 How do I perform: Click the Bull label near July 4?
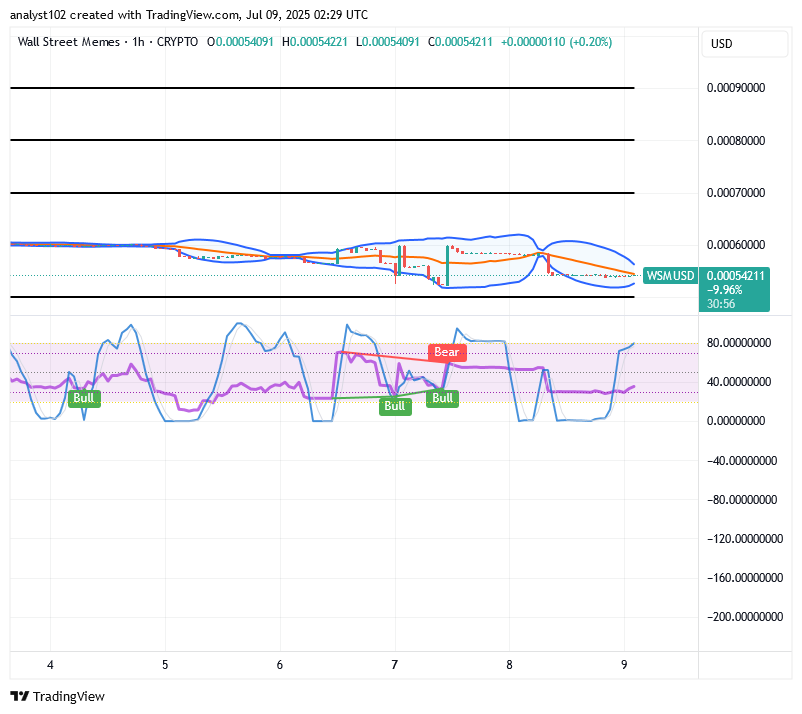pos(84,398)
